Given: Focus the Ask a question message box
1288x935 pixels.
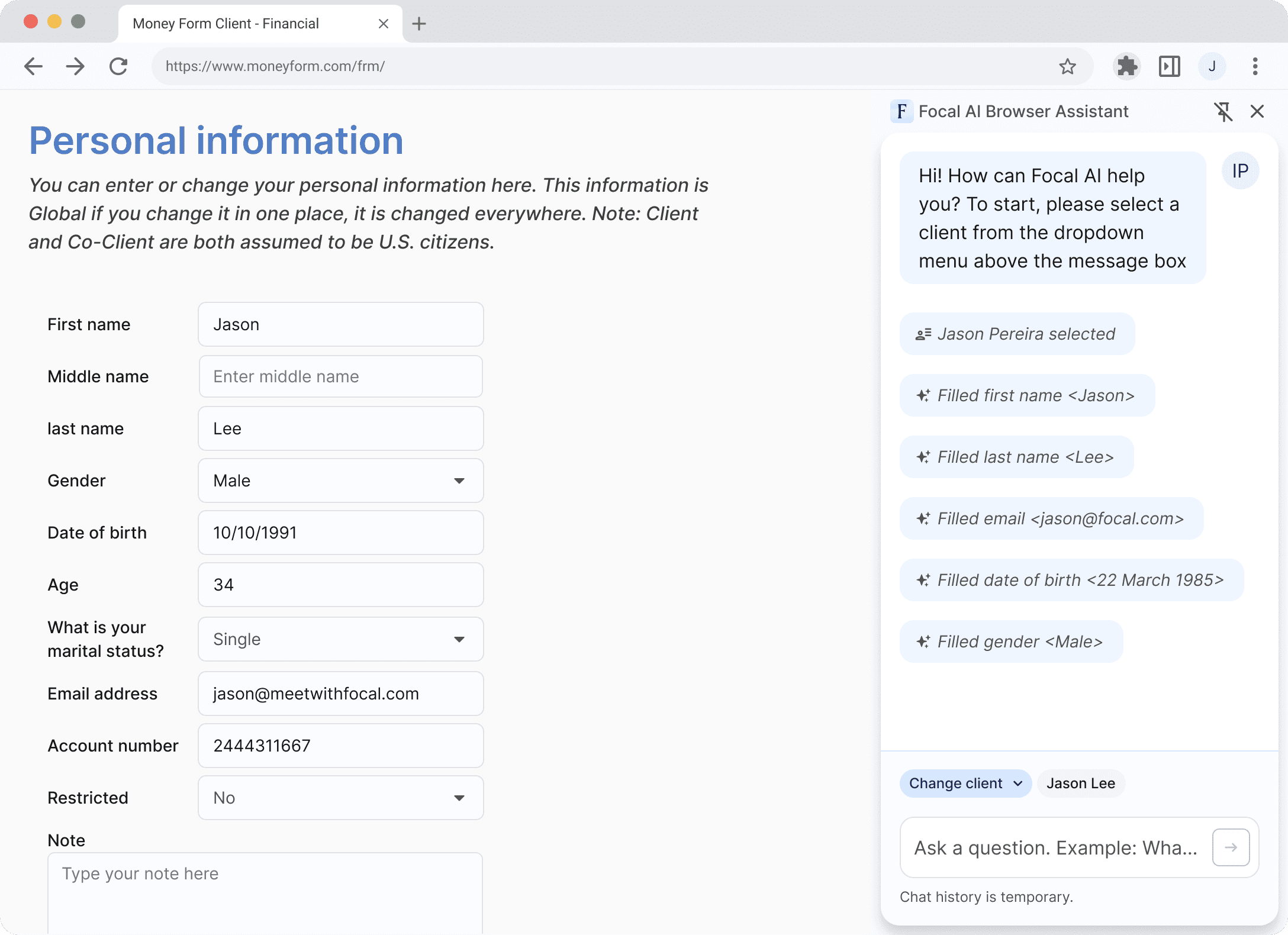Looking at the screenshot, I should (x=1055, y=847).
